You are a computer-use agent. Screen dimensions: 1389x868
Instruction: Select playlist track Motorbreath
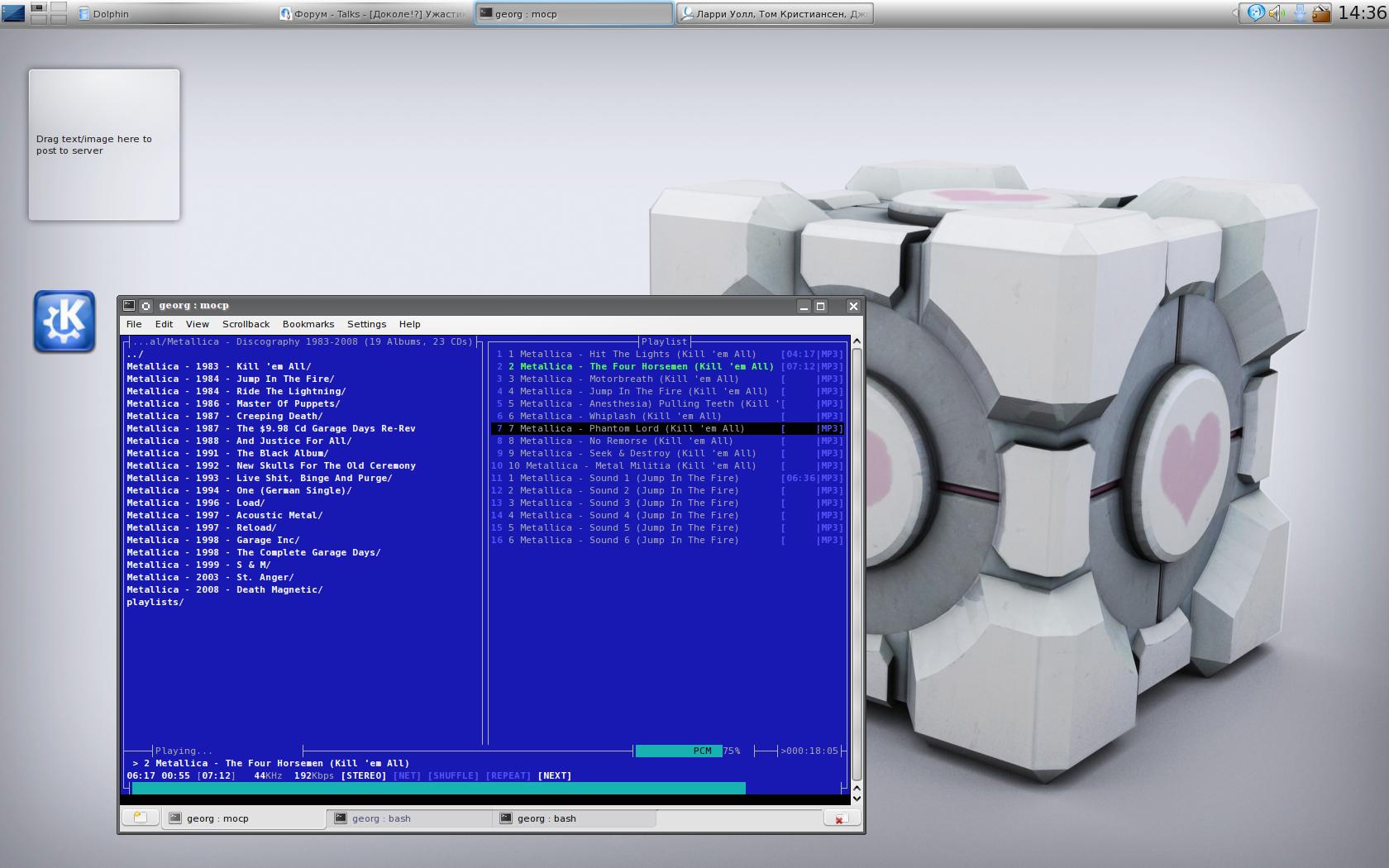click(667, 379)
